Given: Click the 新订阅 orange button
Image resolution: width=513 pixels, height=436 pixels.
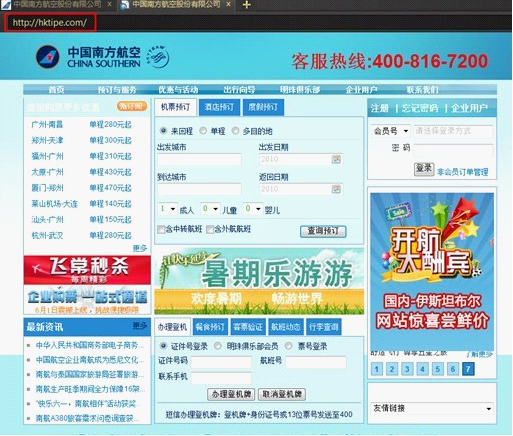Looking at the screenshot, I should click(132, 106).
